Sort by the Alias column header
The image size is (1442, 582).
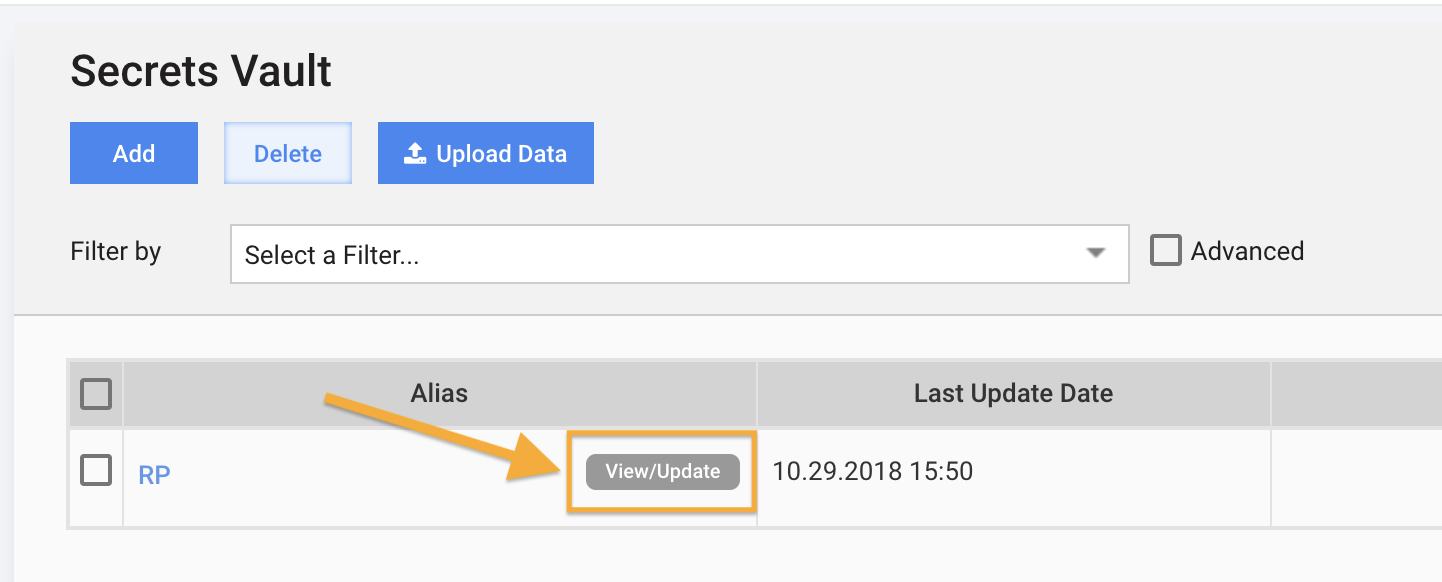(439, 393)
